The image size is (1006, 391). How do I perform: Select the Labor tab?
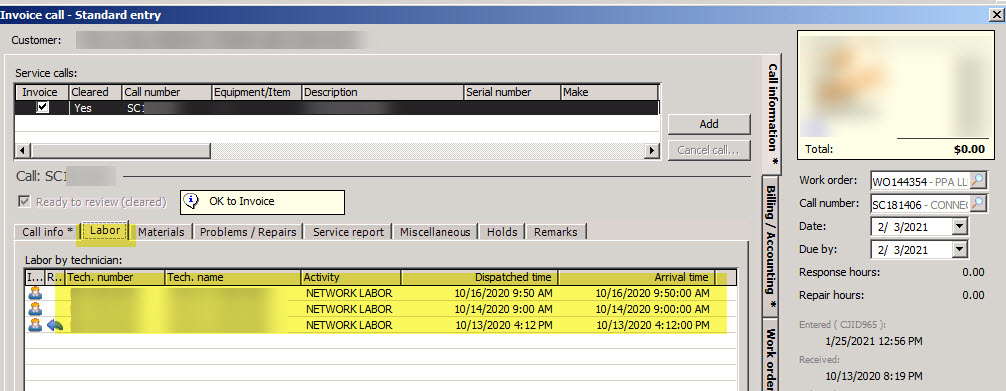click(x=105, y=230)
